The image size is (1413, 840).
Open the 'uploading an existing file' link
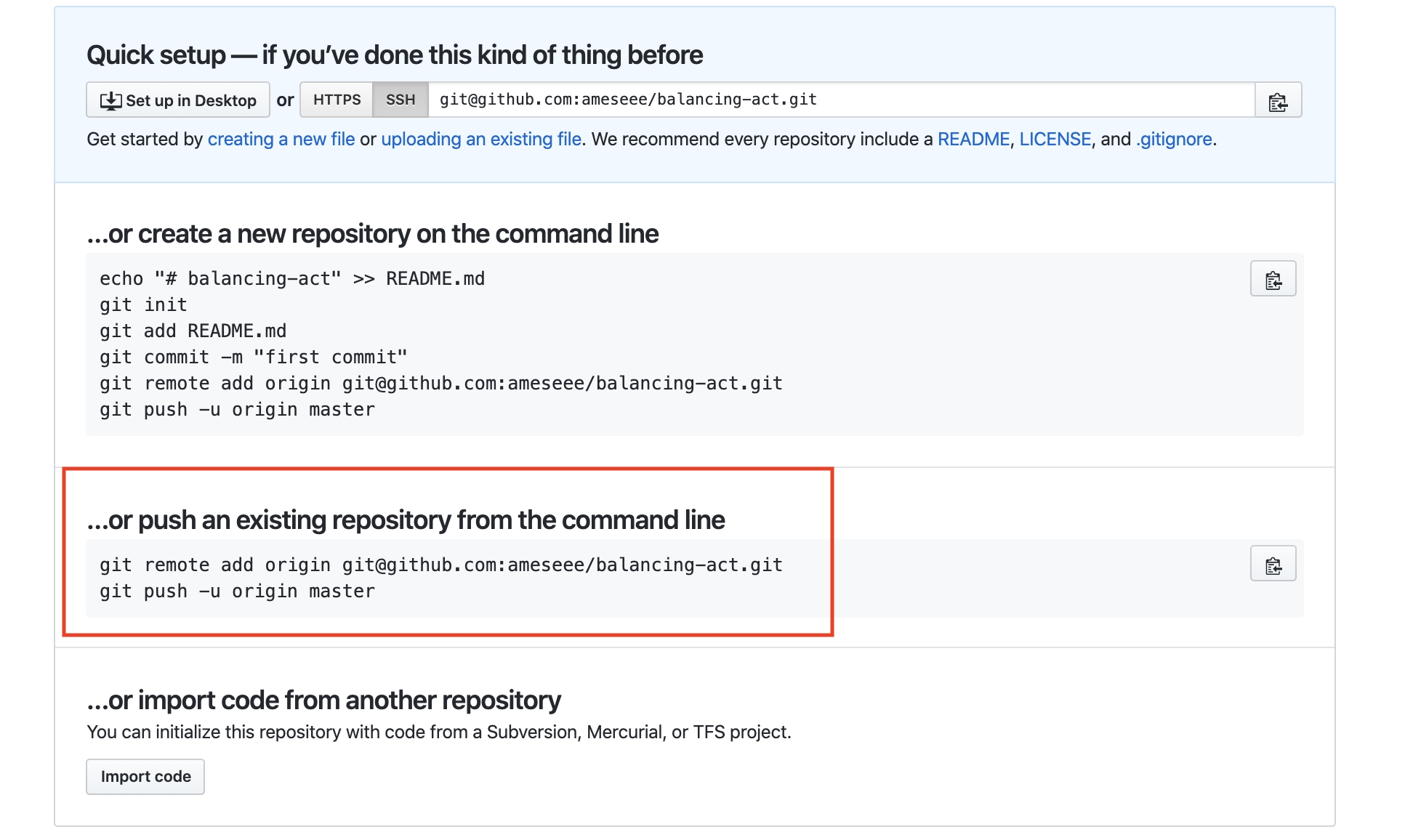(x=481, y=139)
